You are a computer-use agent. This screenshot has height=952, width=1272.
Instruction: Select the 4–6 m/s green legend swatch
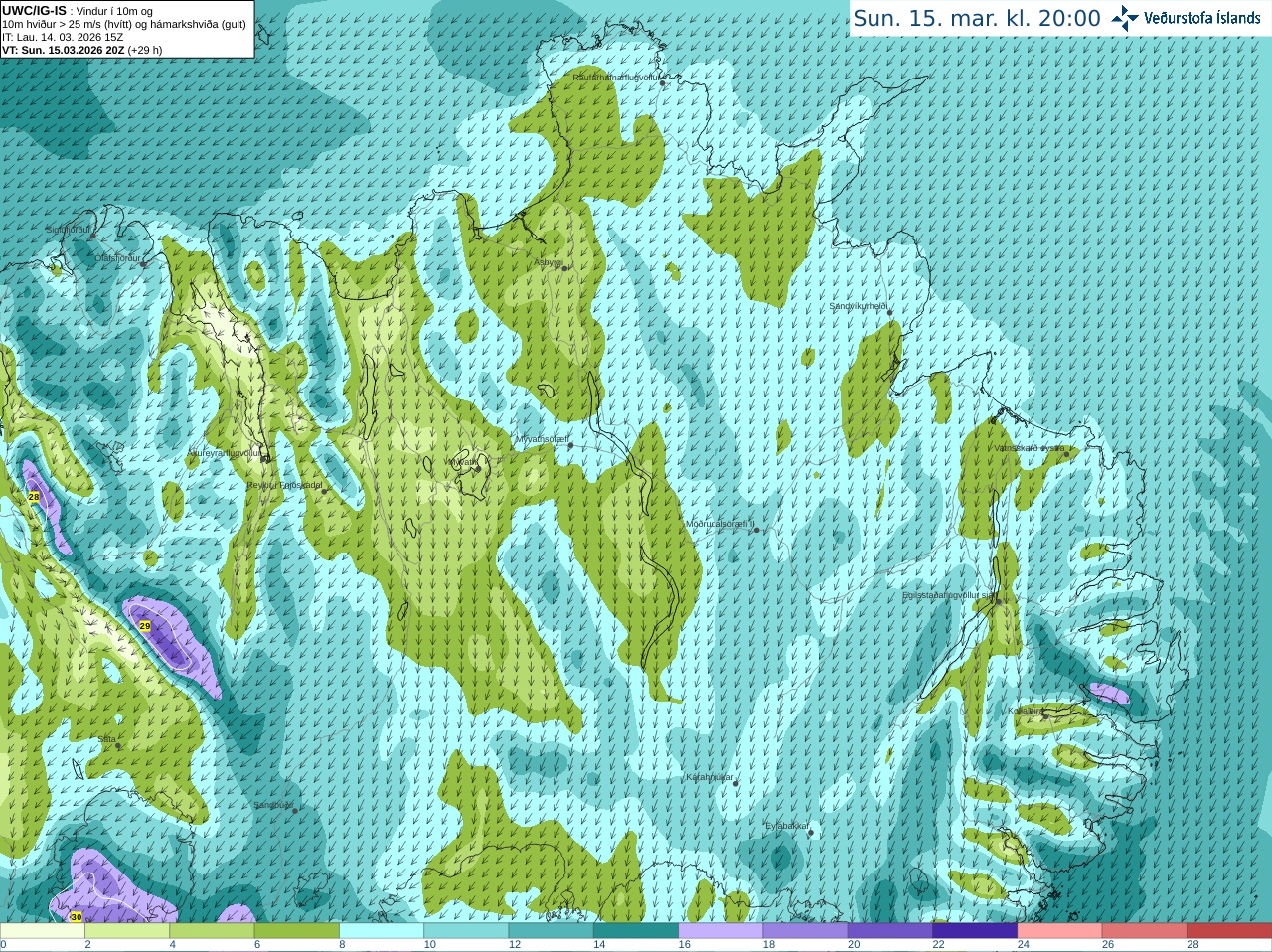(212, 931)
